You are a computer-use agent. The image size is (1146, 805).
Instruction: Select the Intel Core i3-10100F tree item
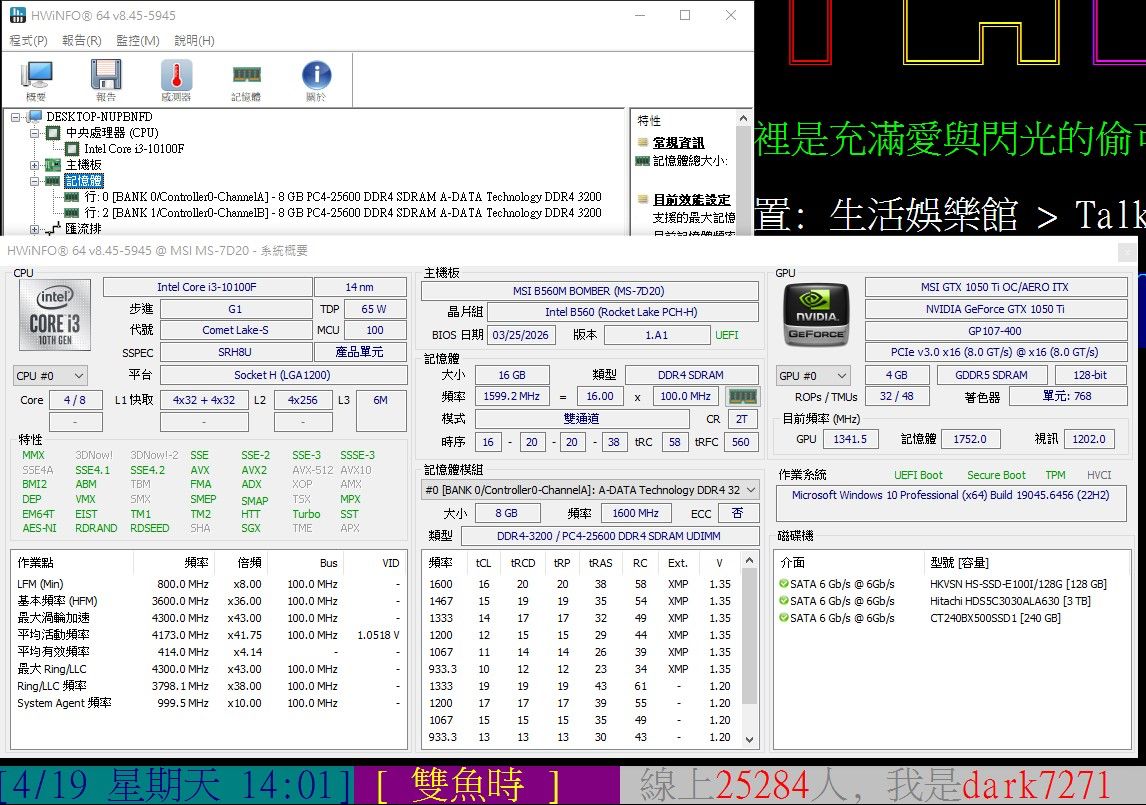tap(133, 149)
